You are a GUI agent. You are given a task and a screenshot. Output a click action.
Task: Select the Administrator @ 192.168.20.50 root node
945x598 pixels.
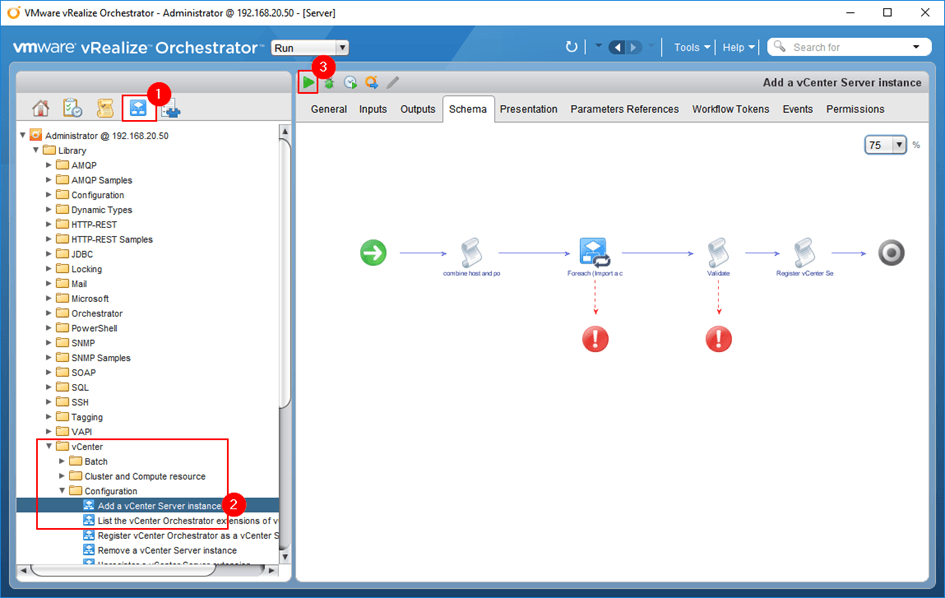tap(107, 136)
